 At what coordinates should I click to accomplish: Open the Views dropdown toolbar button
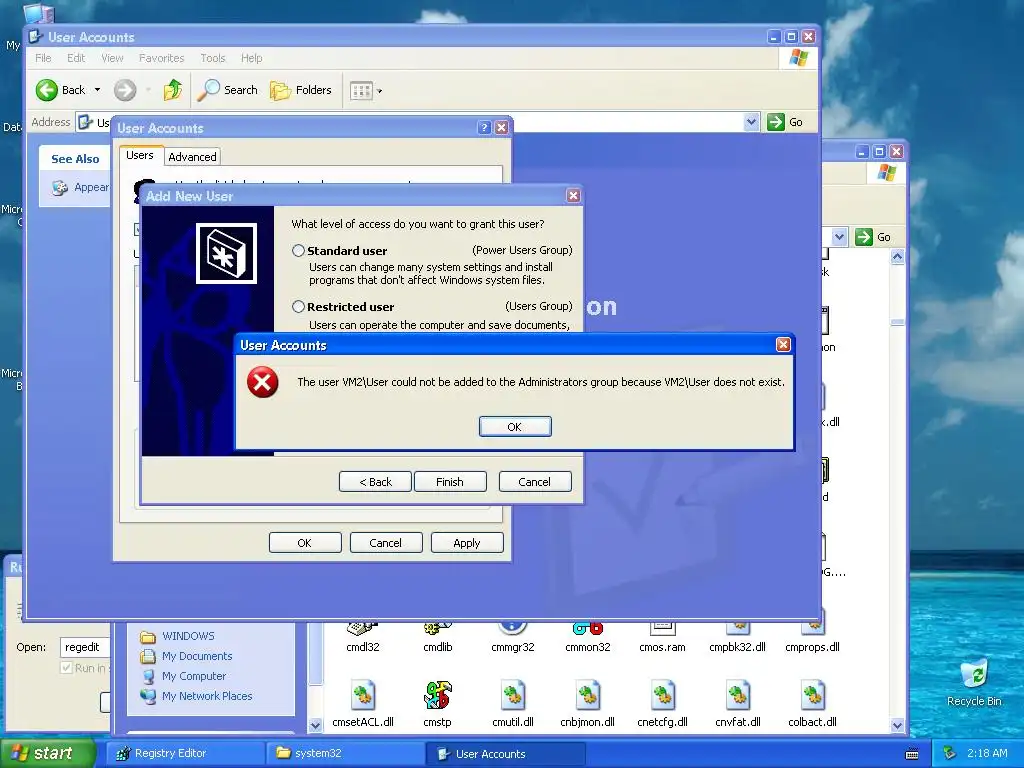[366, 91]
